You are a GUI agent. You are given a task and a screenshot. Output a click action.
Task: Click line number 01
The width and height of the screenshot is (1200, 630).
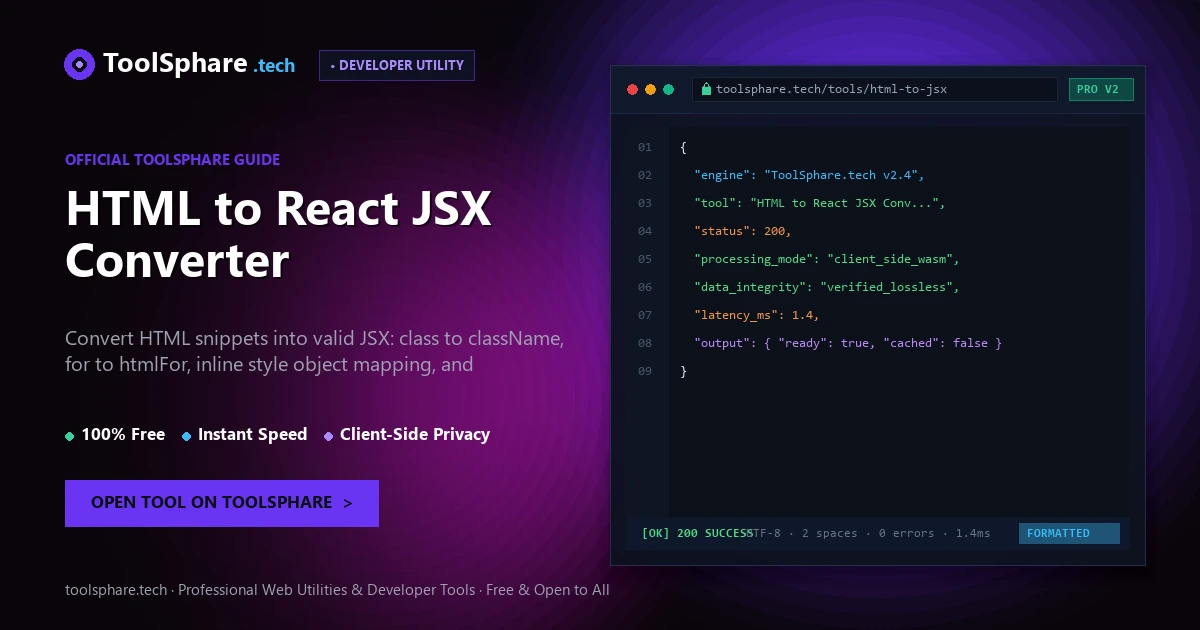(645, 147)
